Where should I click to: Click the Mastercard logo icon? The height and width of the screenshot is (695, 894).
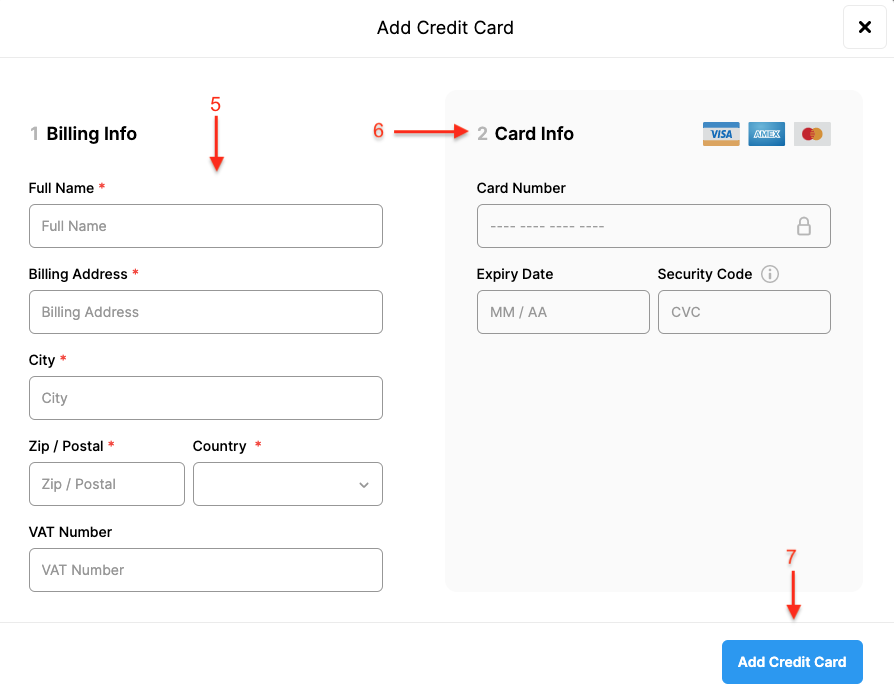(x=812, y=134)
